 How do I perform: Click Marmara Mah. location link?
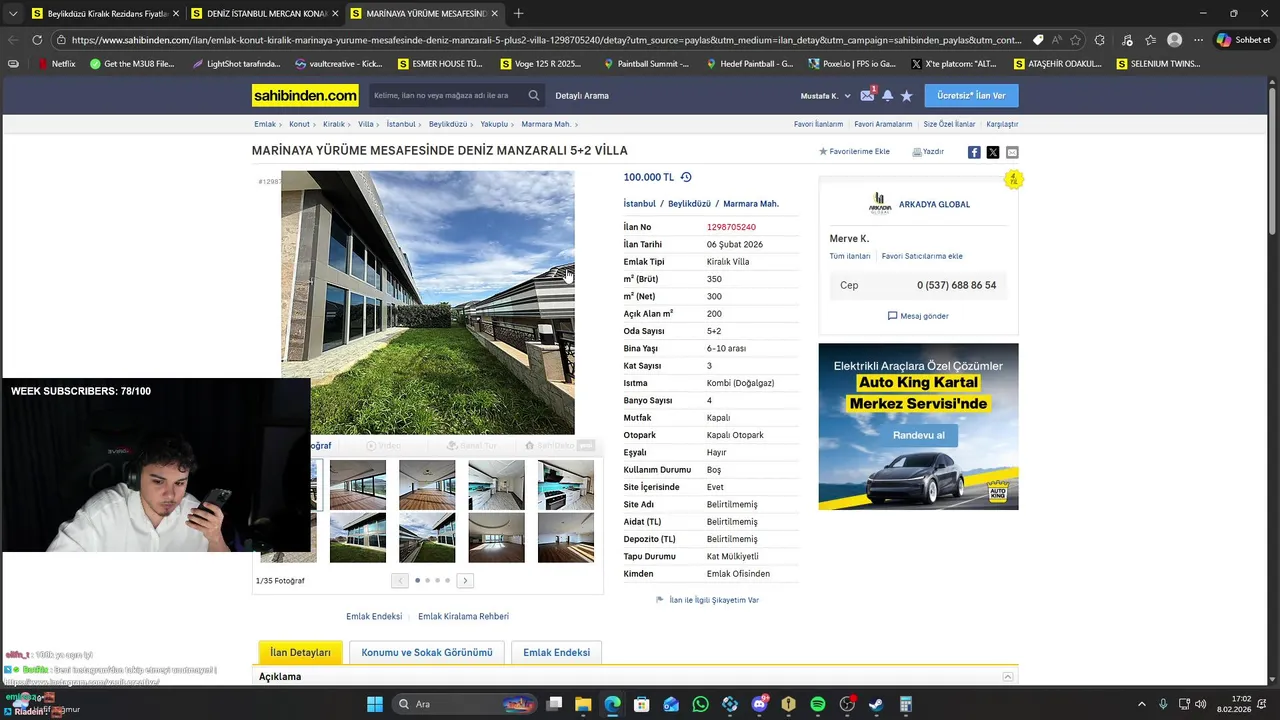(751, 204)
